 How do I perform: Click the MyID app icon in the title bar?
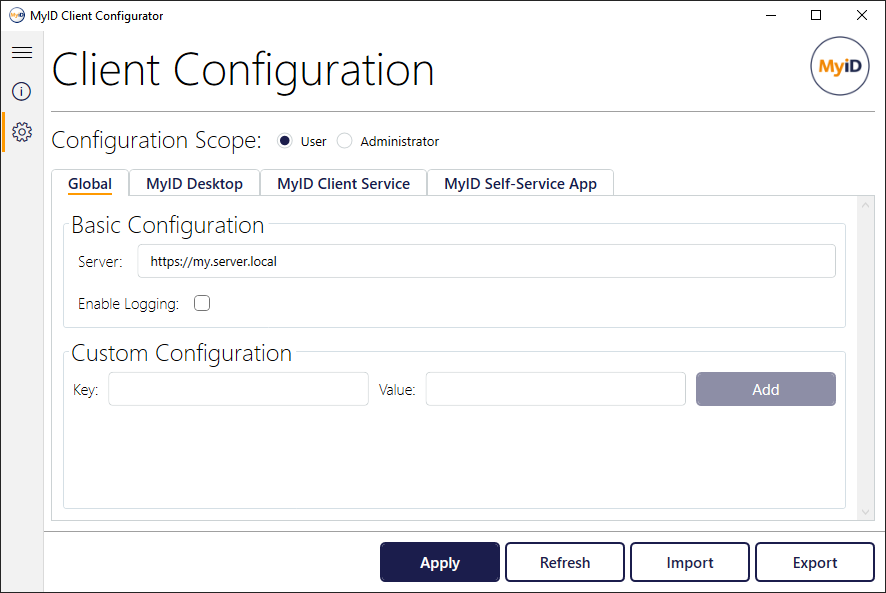(14, 15)
